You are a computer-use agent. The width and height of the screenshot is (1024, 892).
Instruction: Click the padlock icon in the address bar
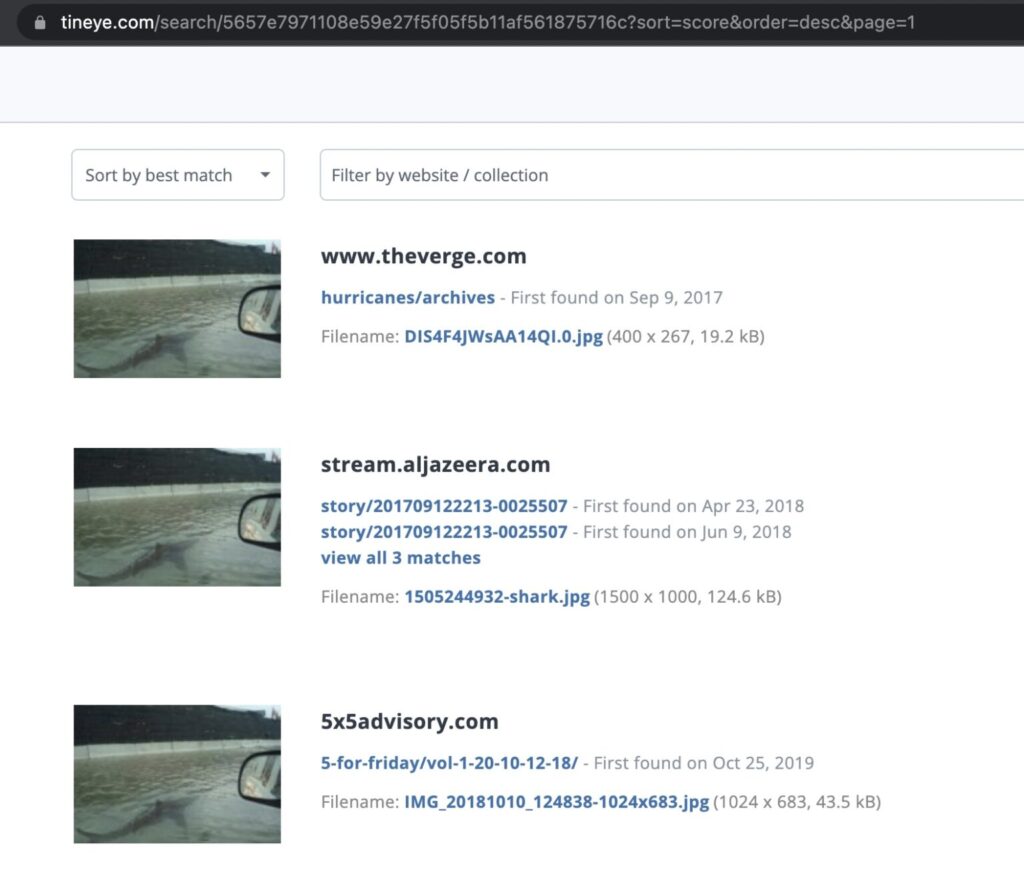click(40, 22)
